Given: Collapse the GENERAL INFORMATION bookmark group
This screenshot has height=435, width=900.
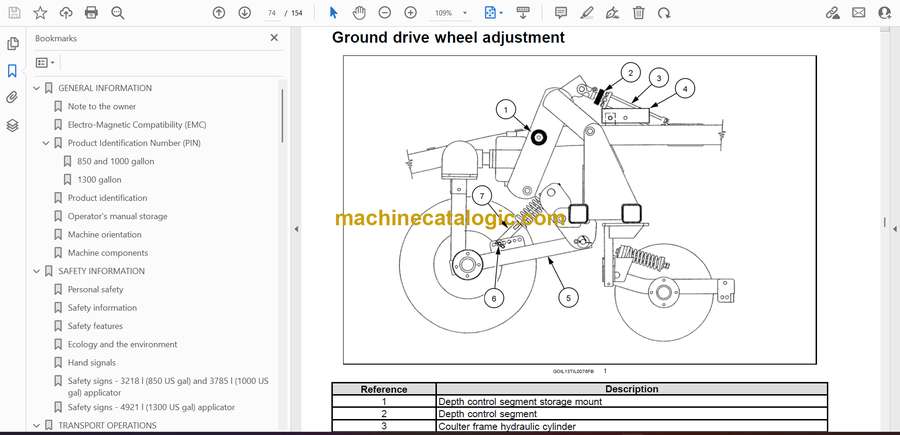Looking at the screenshot, I should 37,88.
